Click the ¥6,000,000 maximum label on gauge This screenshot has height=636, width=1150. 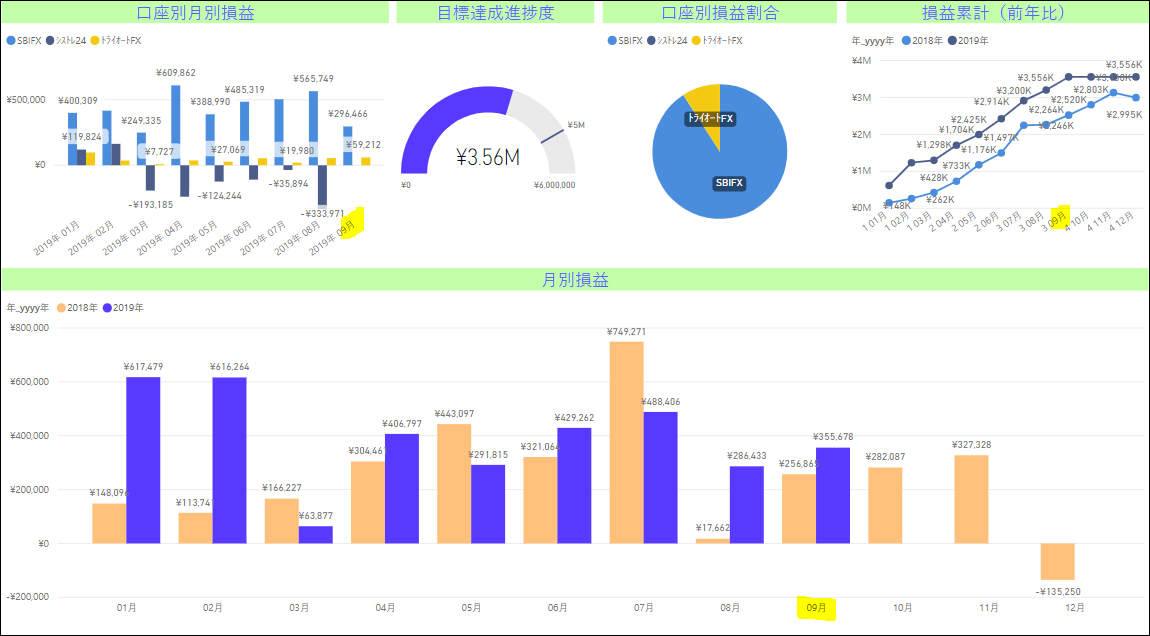coord(554,185)
